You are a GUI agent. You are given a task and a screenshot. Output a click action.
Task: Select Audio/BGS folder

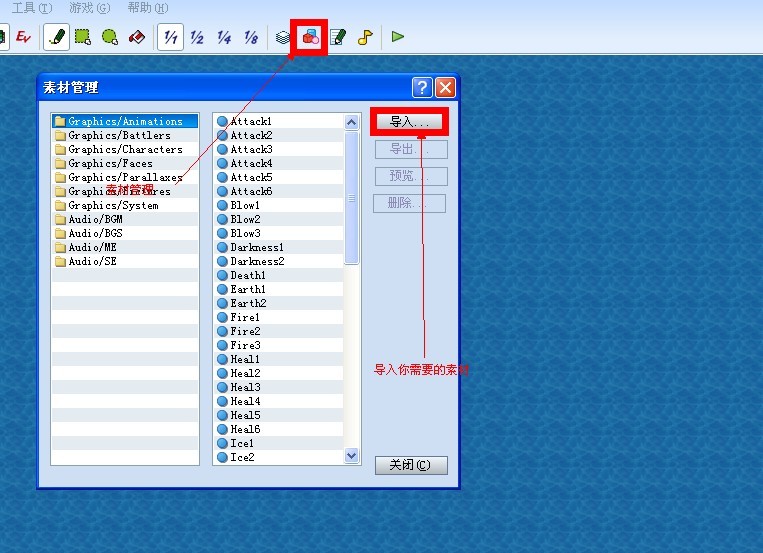pyautogui.click(x=125, y=233)
